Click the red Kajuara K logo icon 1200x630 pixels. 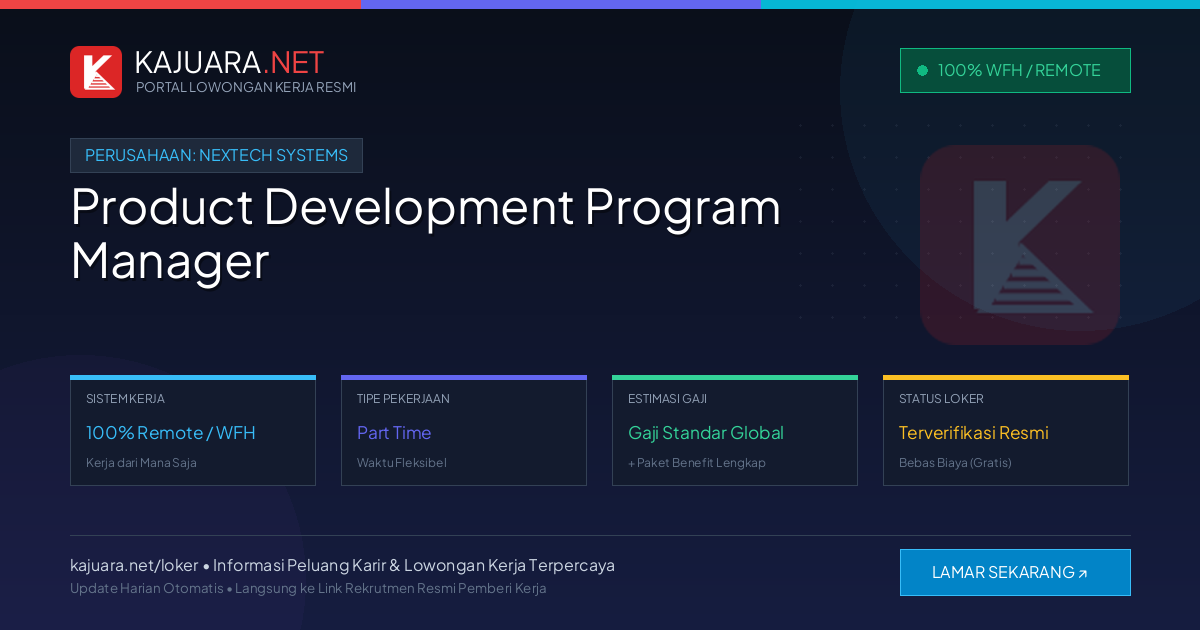tap(96, 72)
